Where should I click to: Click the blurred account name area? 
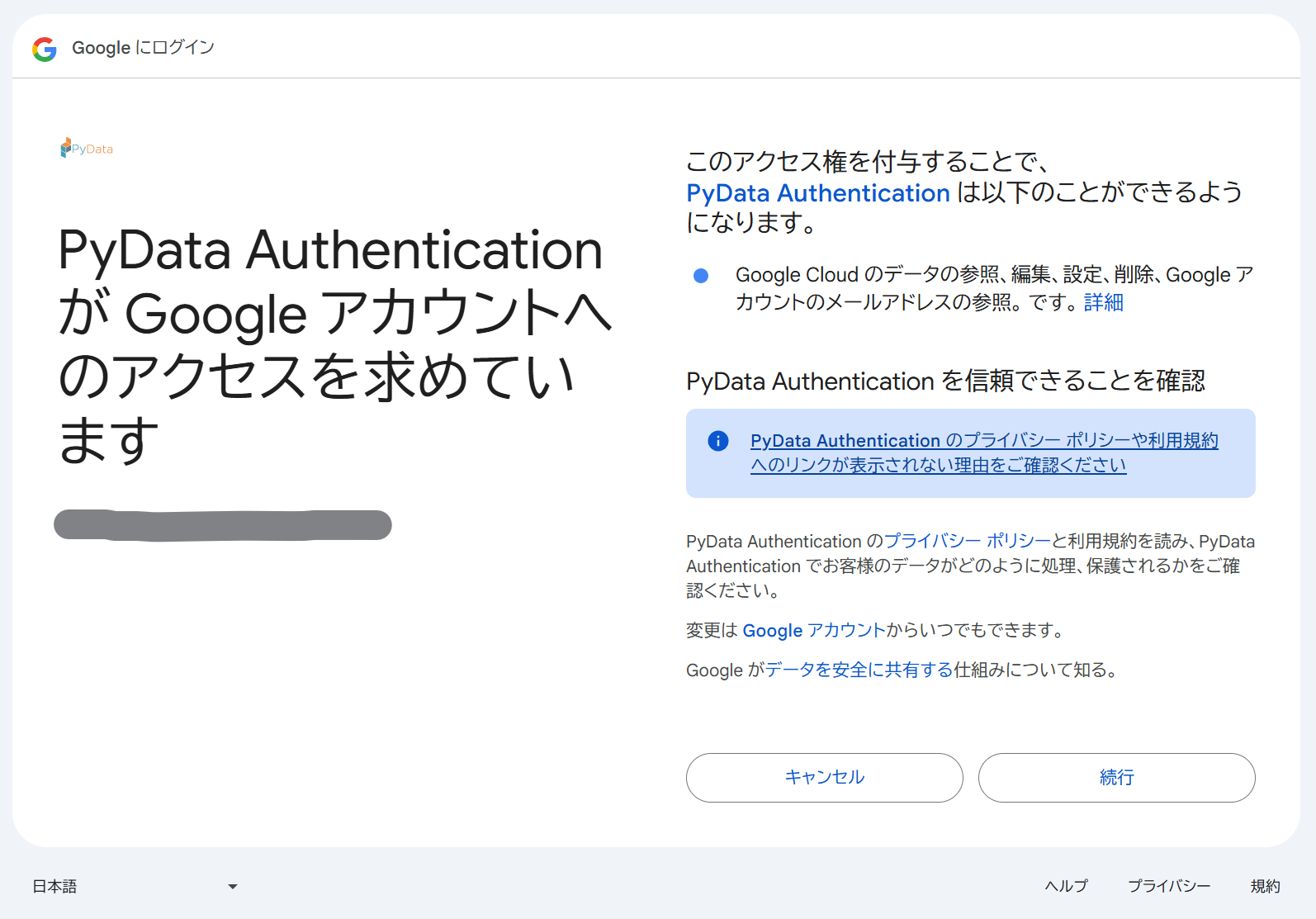click(x=223, y=524)
